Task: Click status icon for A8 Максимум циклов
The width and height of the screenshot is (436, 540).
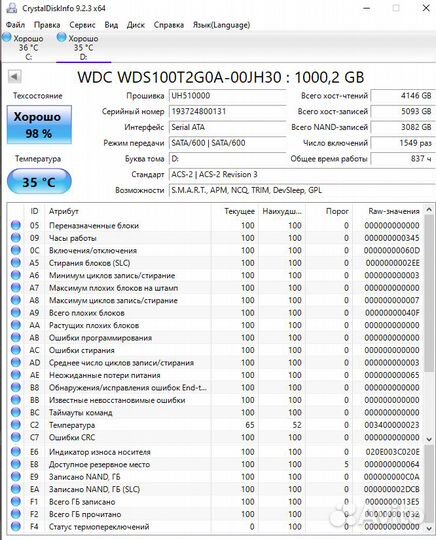Action: pyautogui.click(x=15, y=300)
